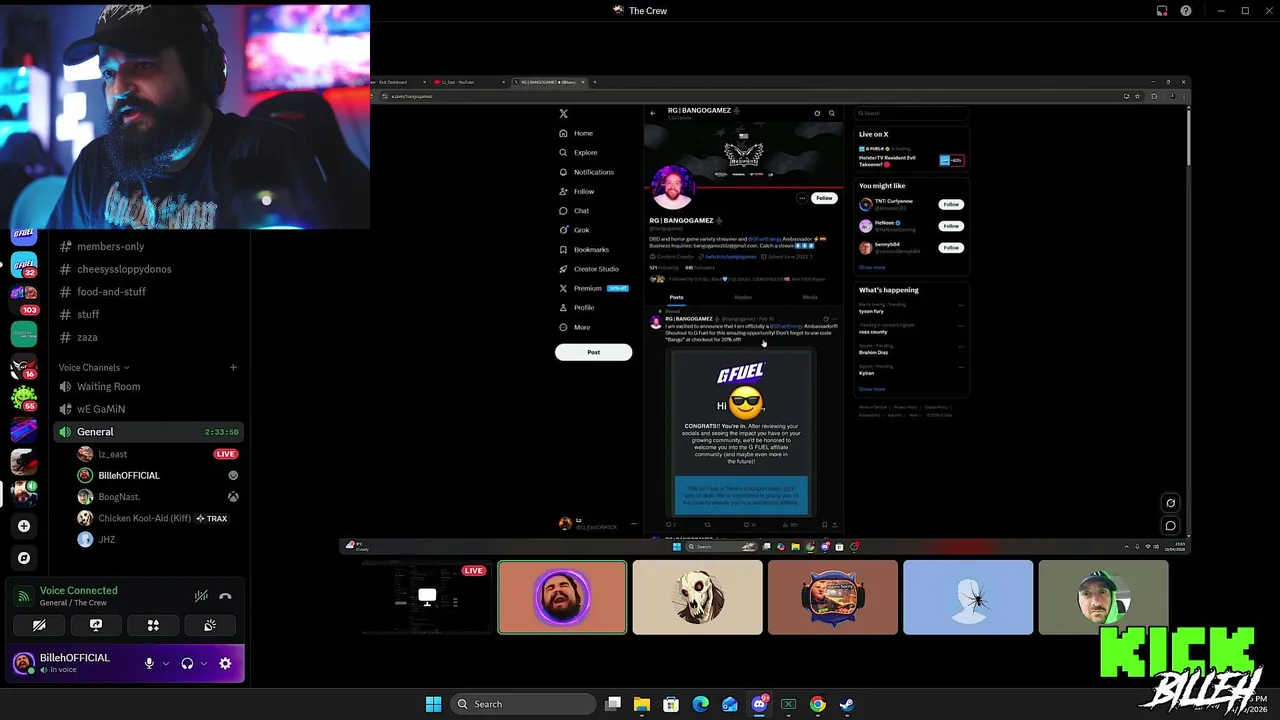
Task: Open Explore in streamed X sidebar
Action: tap(579, 153)
